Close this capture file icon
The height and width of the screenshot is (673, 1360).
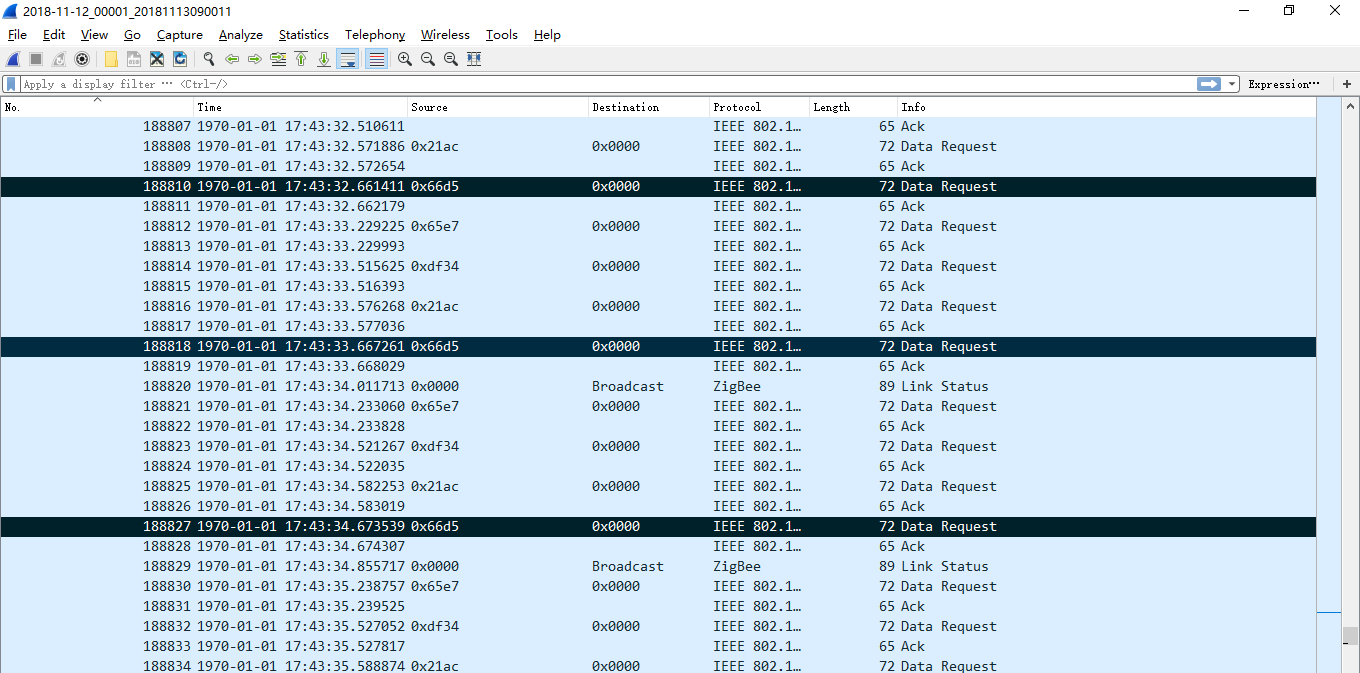(157, 59)
